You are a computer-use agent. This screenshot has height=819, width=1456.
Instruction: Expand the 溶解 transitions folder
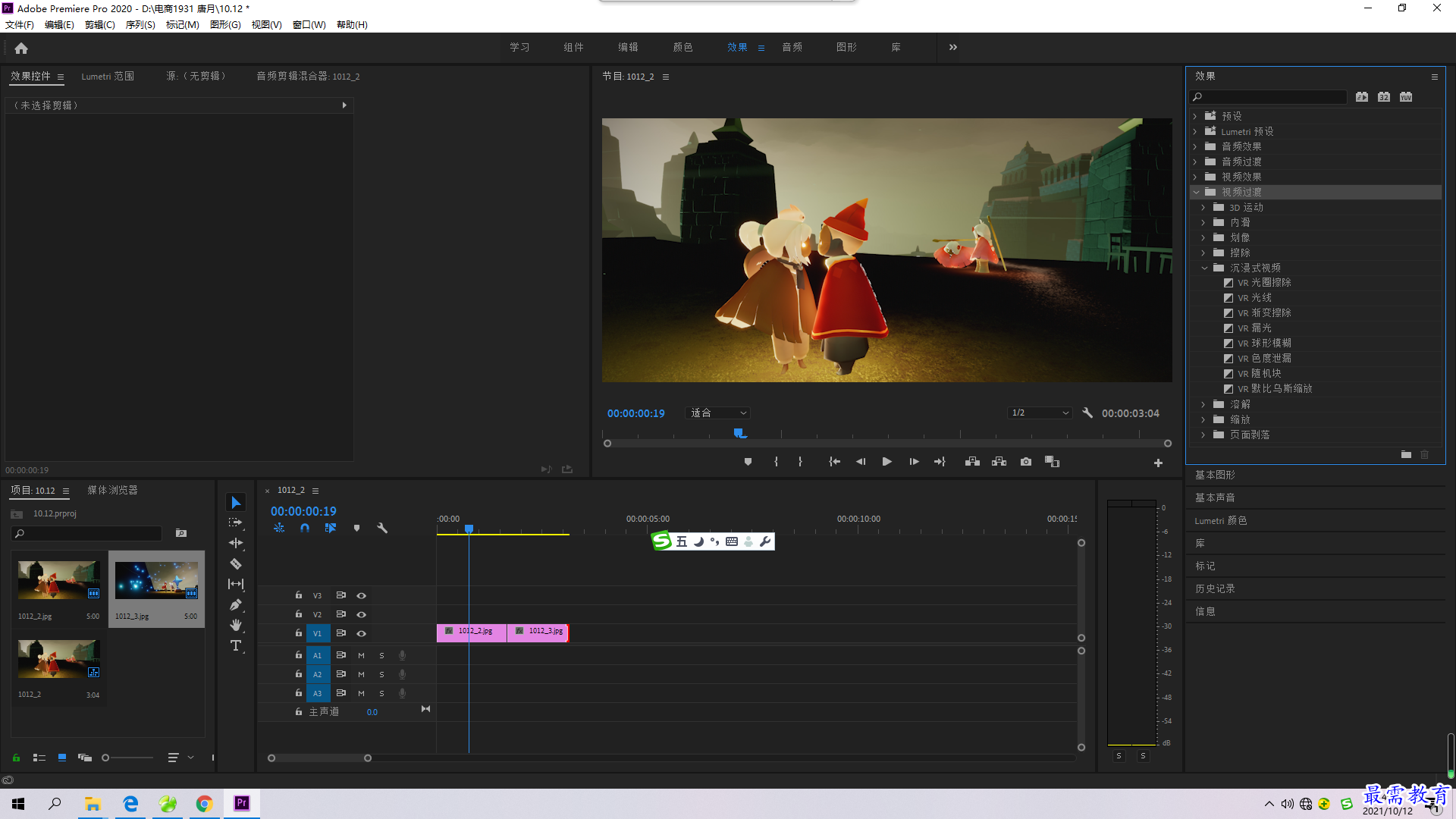(x=1203, y=404)
